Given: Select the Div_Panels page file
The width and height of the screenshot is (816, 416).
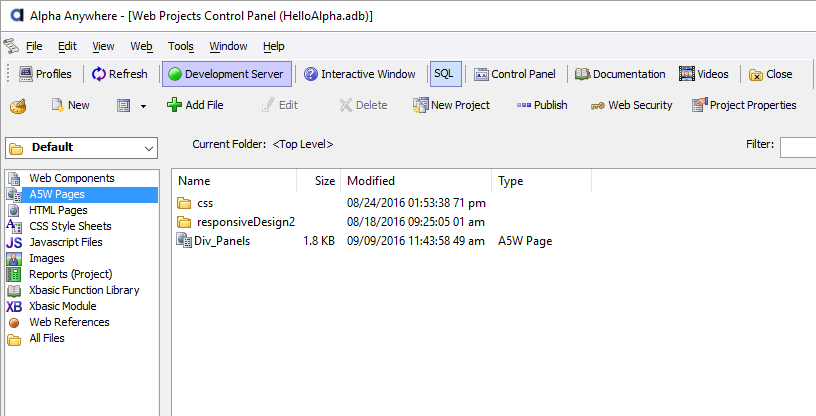Looking at the screenshot, I should [x=213, y=241].
